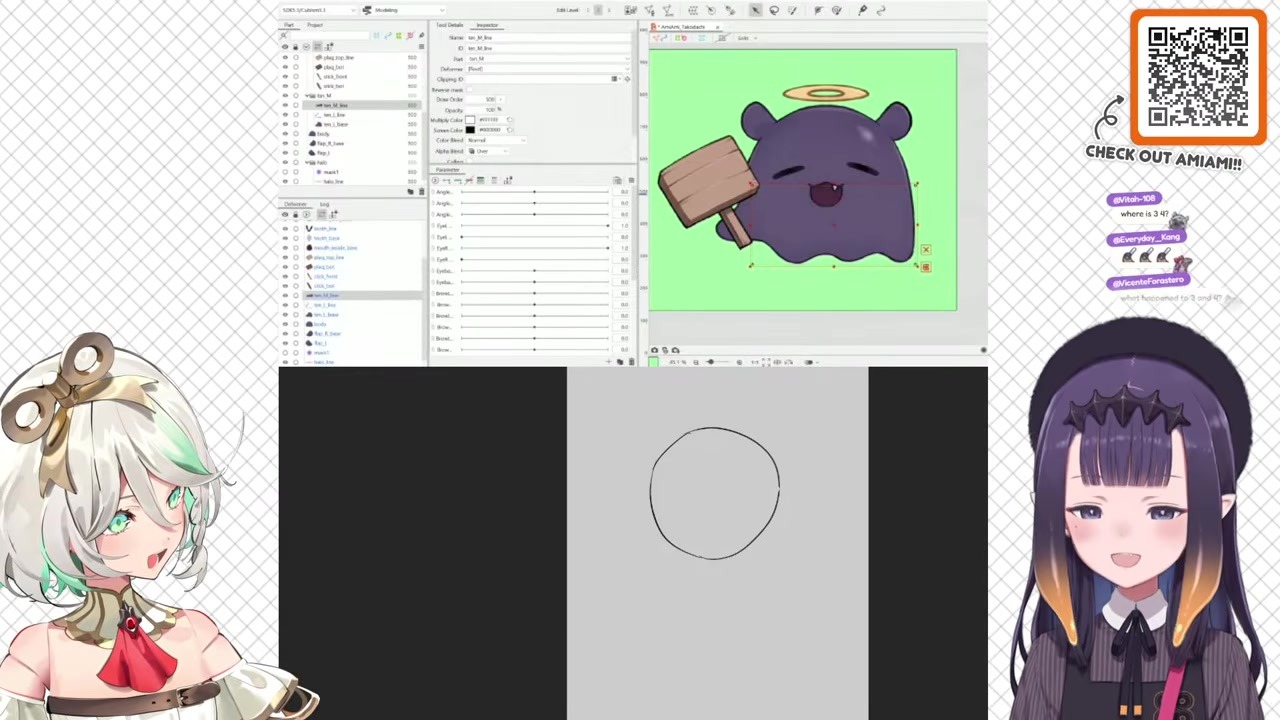1280x720 pixels.
Task: Select the Lasso selection tool
Action: [x=774, y=10]
